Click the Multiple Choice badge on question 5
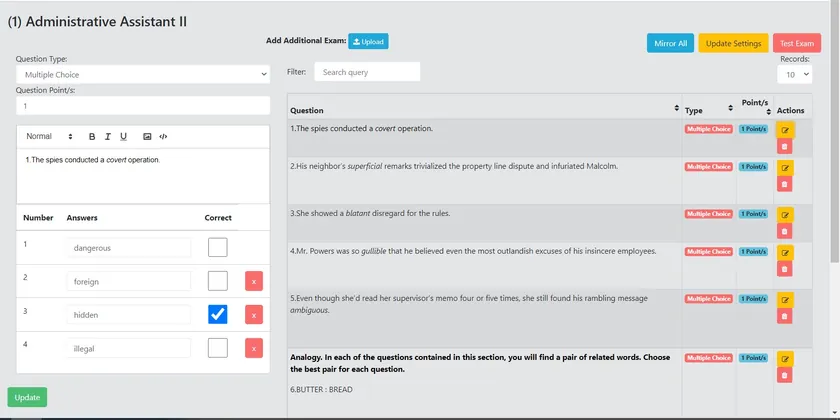 708,298
